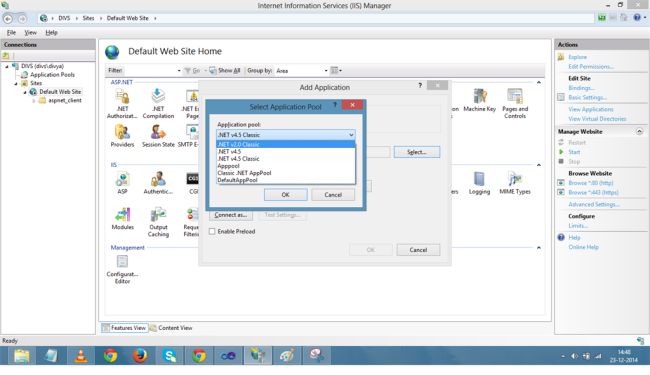Image resolution: width=650 pixels, height=375 pixels.
Task: Open VLC media player from taskbar
Action: pos(81,356)
